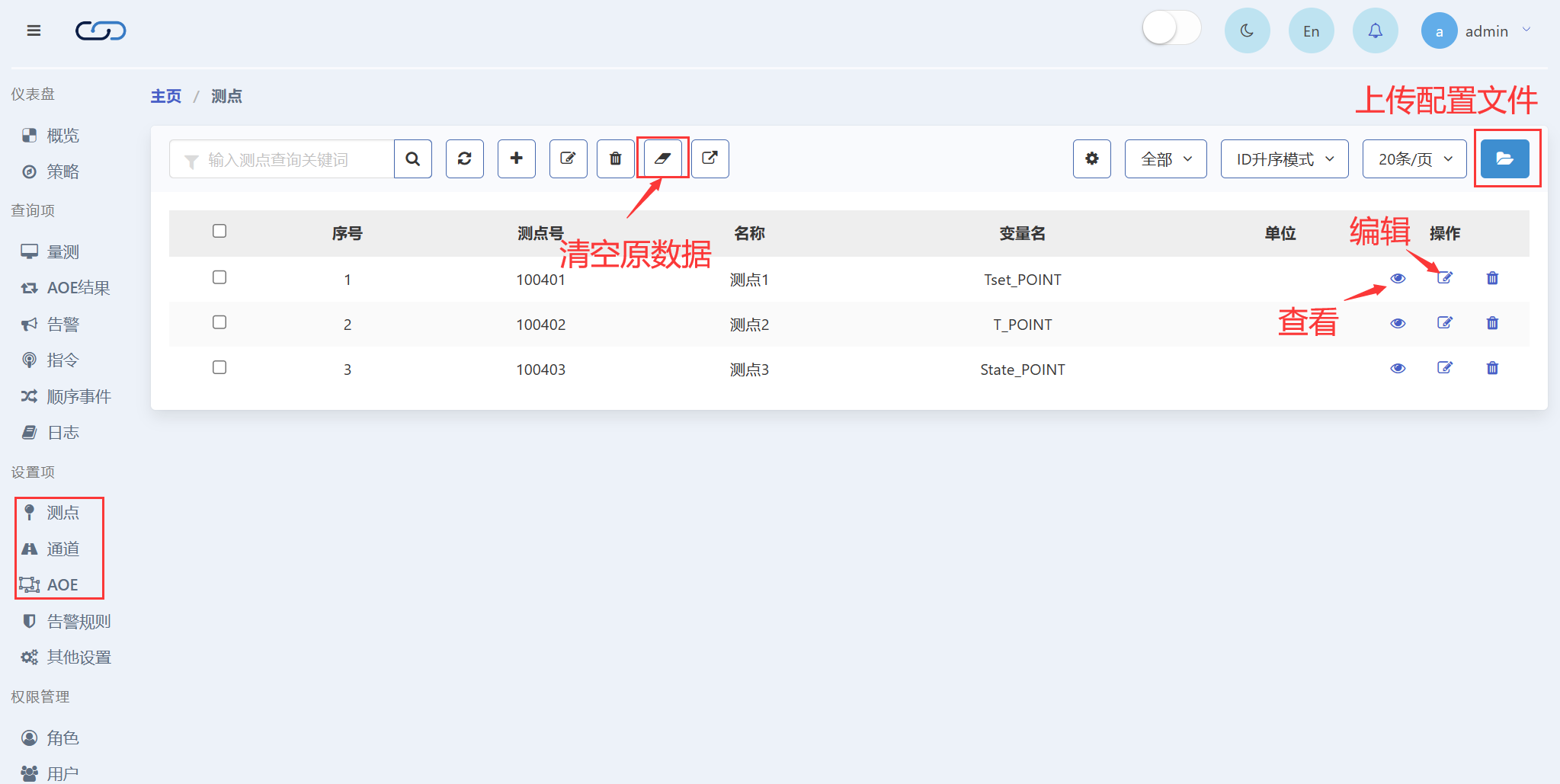The width and height of the screenshot is (1560, 784).
Task: Click variable name Tset_POINT
Action: point(1022,280)
